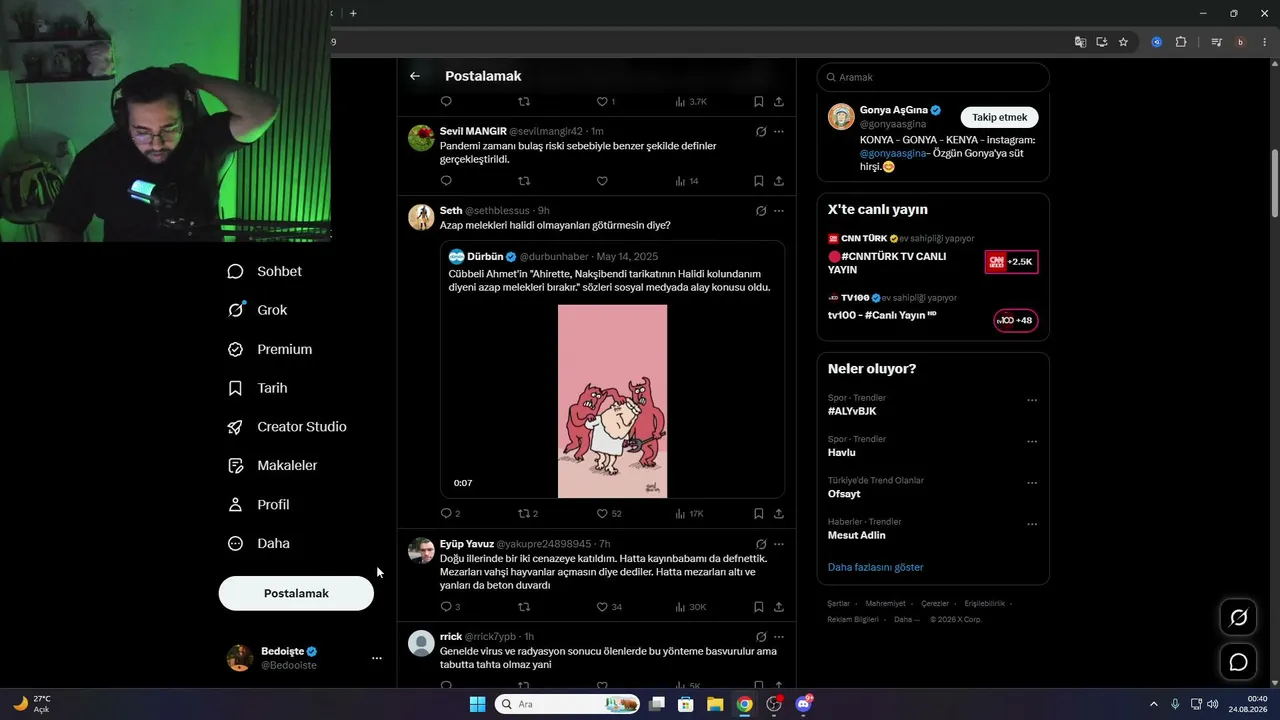This screenshot has width=1280, height=720.
Task: Open options for the Ofsayt trend
Action: [x=1032, y=483]
